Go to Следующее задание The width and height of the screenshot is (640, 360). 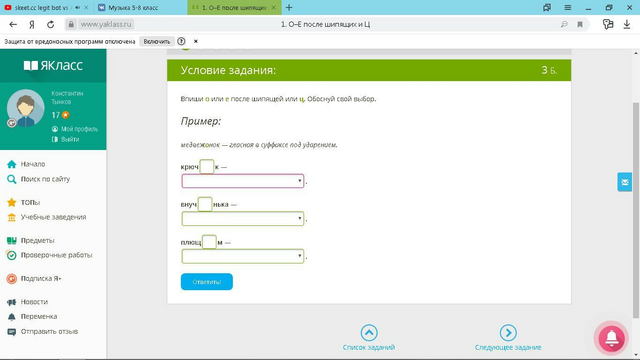[508, 338]
